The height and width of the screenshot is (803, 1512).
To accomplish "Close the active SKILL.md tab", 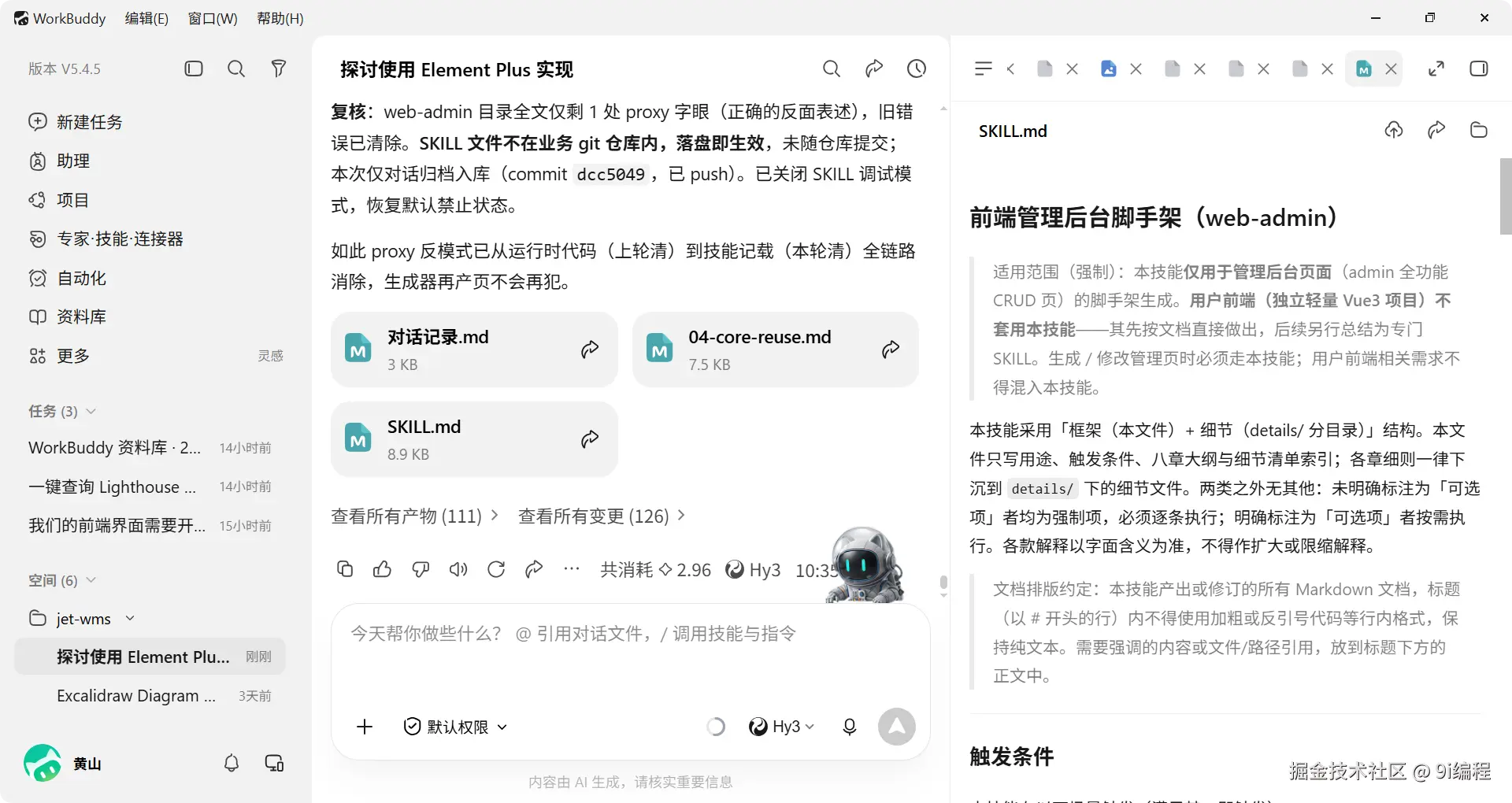I will [x=1392, y=68].
